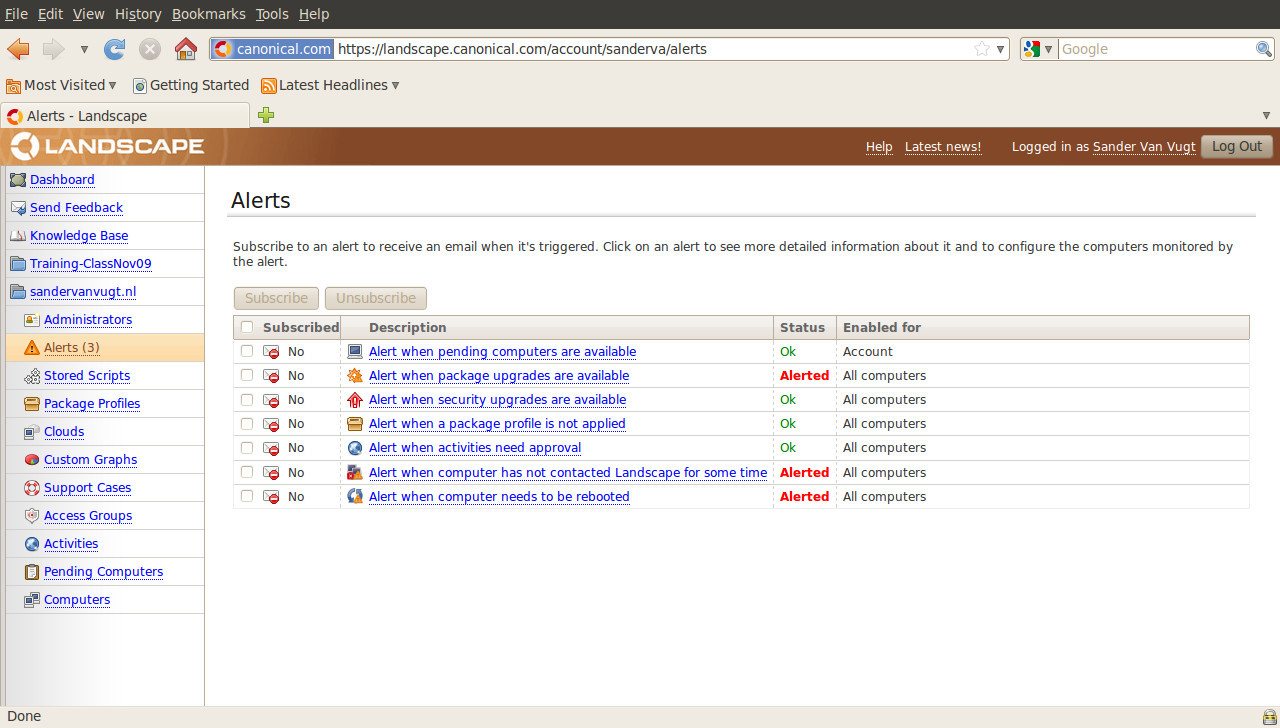Click the Google search input field
The width and height of the screenshot is (1280, 728).
tap(1155, 49)
